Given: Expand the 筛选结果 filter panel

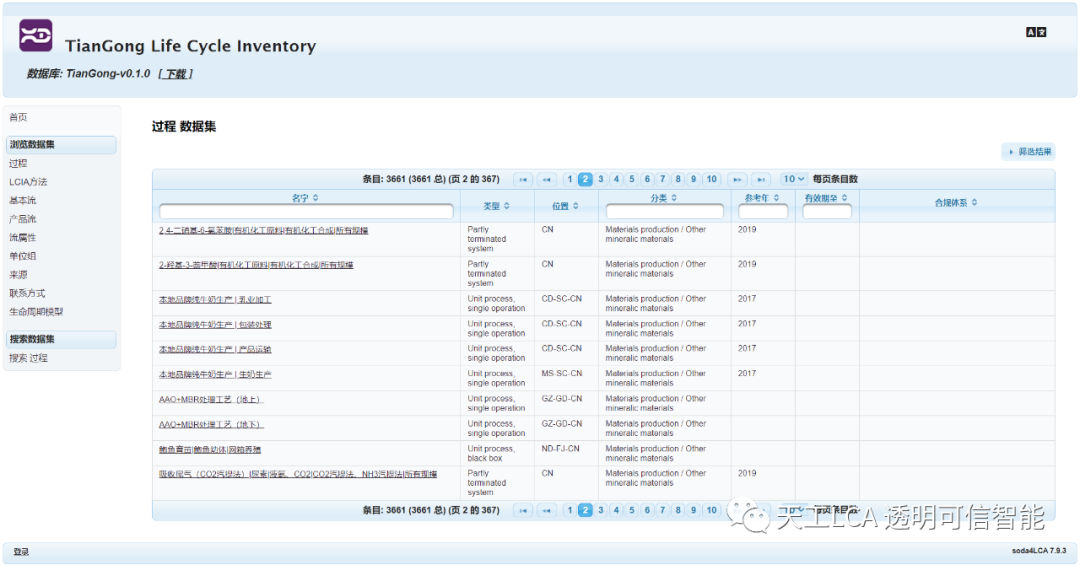Looking at the screenshot, I should 1028,152.
